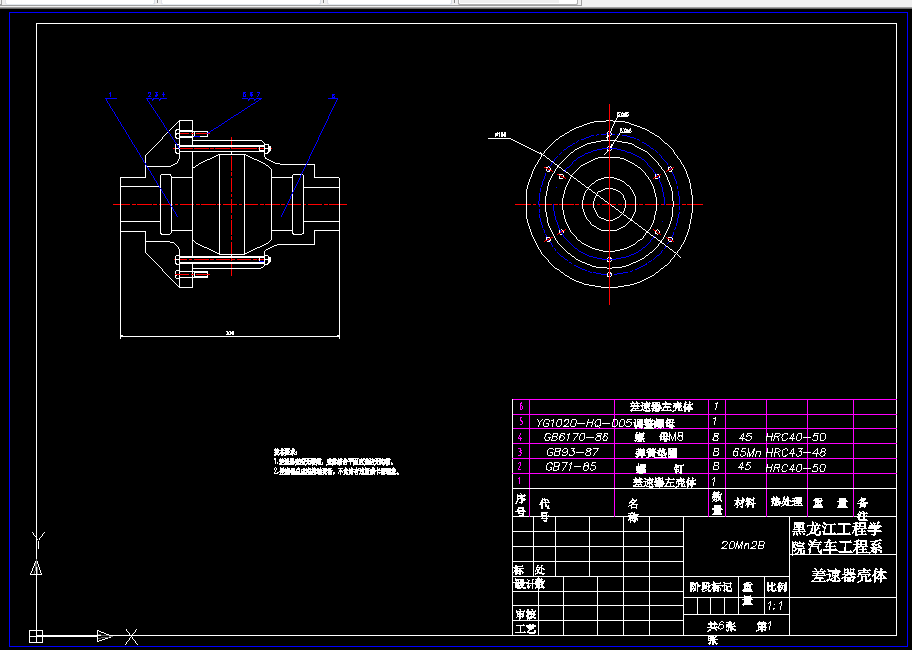The width and height of the screenshot is (912, 650).
Task: Select the grouped balloon label 5 6 7
Action: point(251,94)
